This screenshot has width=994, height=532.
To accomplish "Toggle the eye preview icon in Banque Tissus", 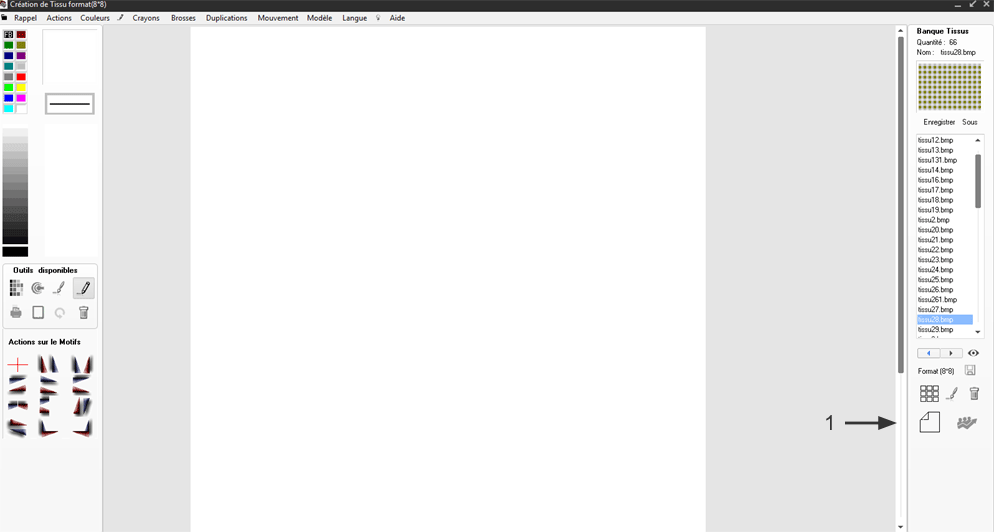I will tap(973, 353).
